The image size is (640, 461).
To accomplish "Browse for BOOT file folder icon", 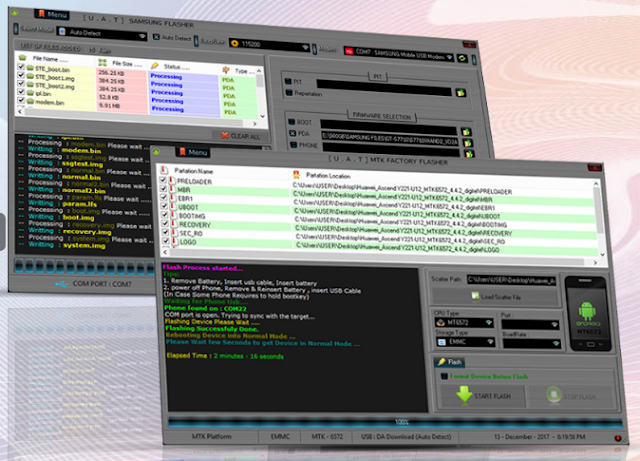I will pos(466,131).
